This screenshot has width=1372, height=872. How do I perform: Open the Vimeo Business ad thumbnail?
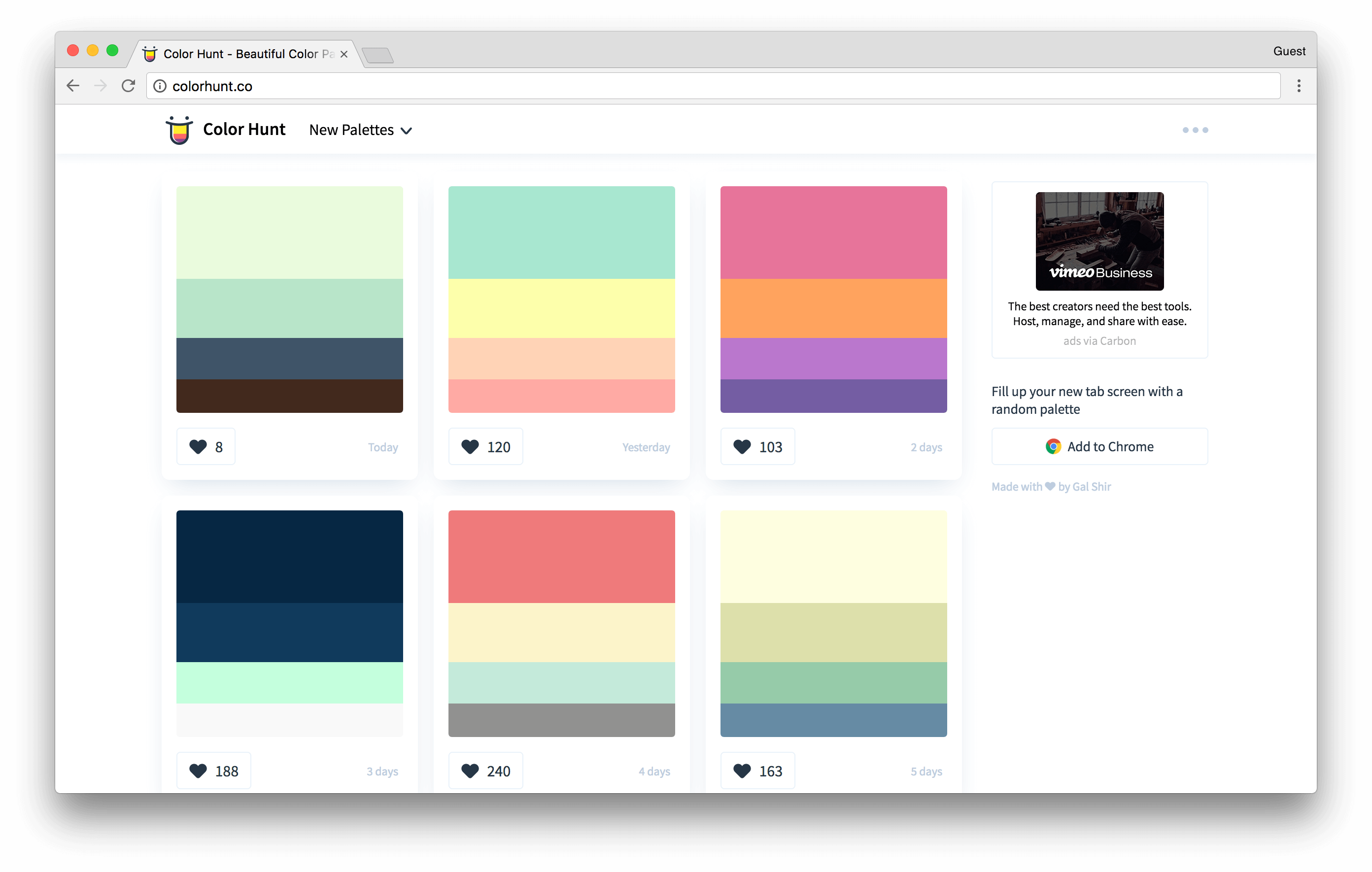tap(1099, 241)
